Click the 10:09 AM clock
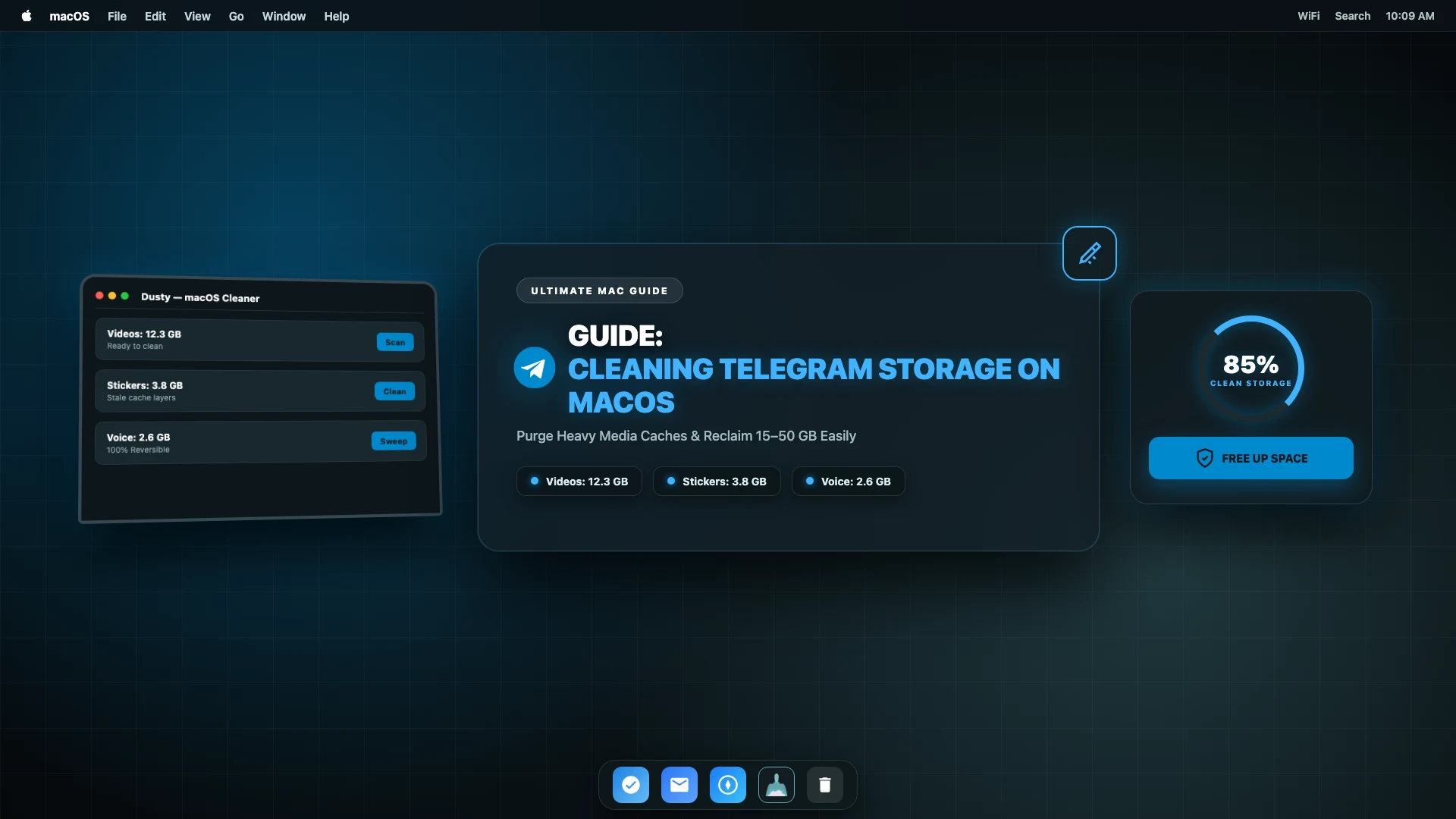1456x819 pixels. [1410, 16]
